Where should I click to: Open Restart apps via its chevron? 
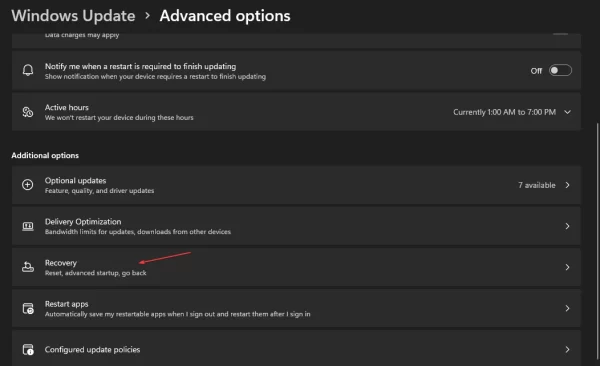(567, 308)
